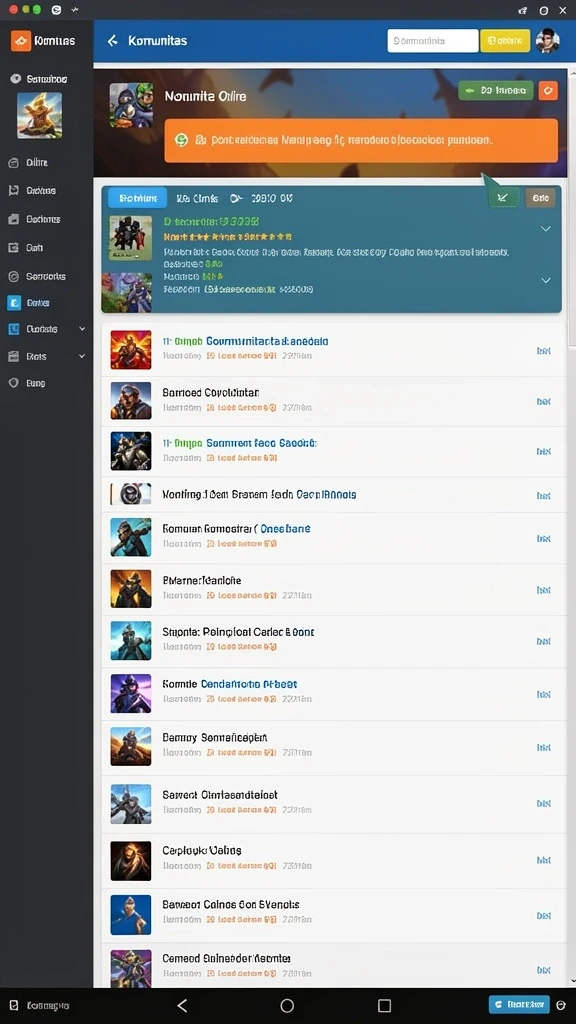Expand the second teal panel entry chevron
This screenshot has width=576, height=1024.
point(545,280)
